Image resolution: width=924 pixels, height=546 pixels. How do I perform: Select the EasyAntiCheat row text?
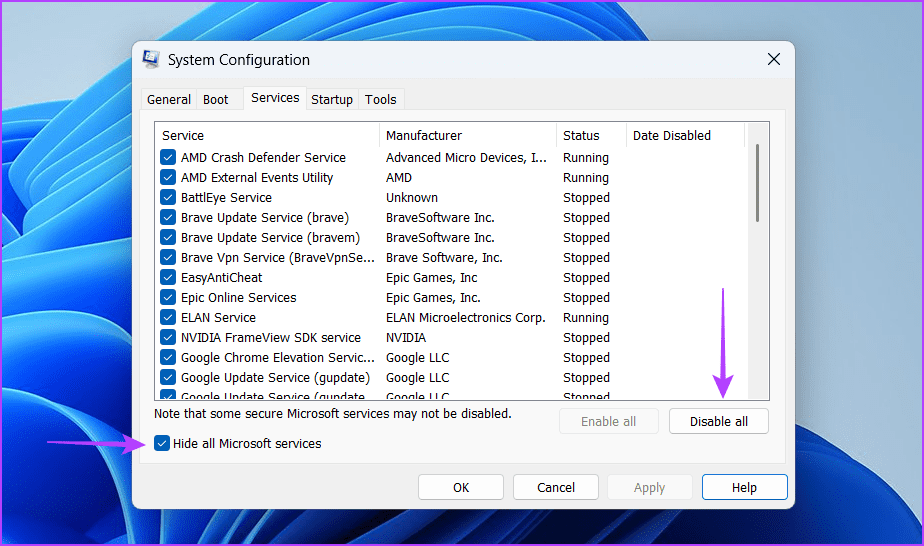(x=222, y=277)
